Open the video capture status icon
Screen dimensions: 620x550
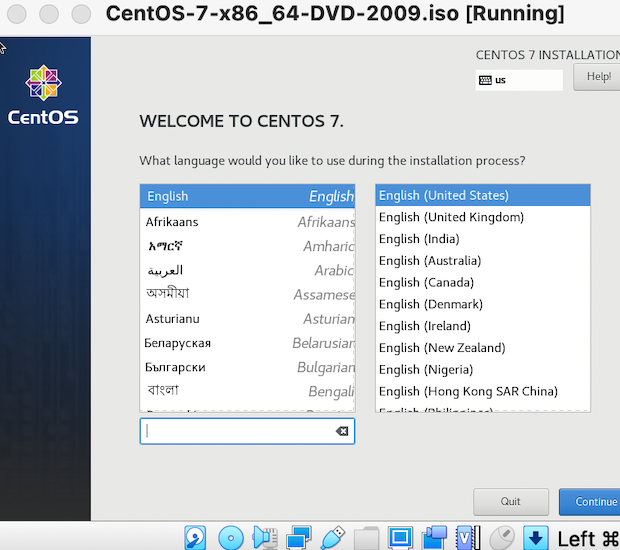(434, 538)
